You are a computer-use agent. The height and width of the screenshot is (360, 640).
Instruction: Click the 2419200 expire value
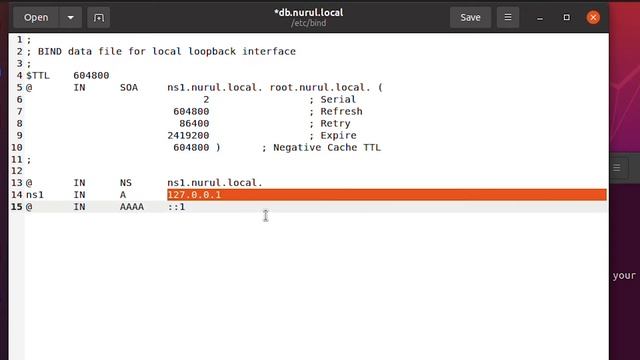pyautogui.click(x=188, y=136)
